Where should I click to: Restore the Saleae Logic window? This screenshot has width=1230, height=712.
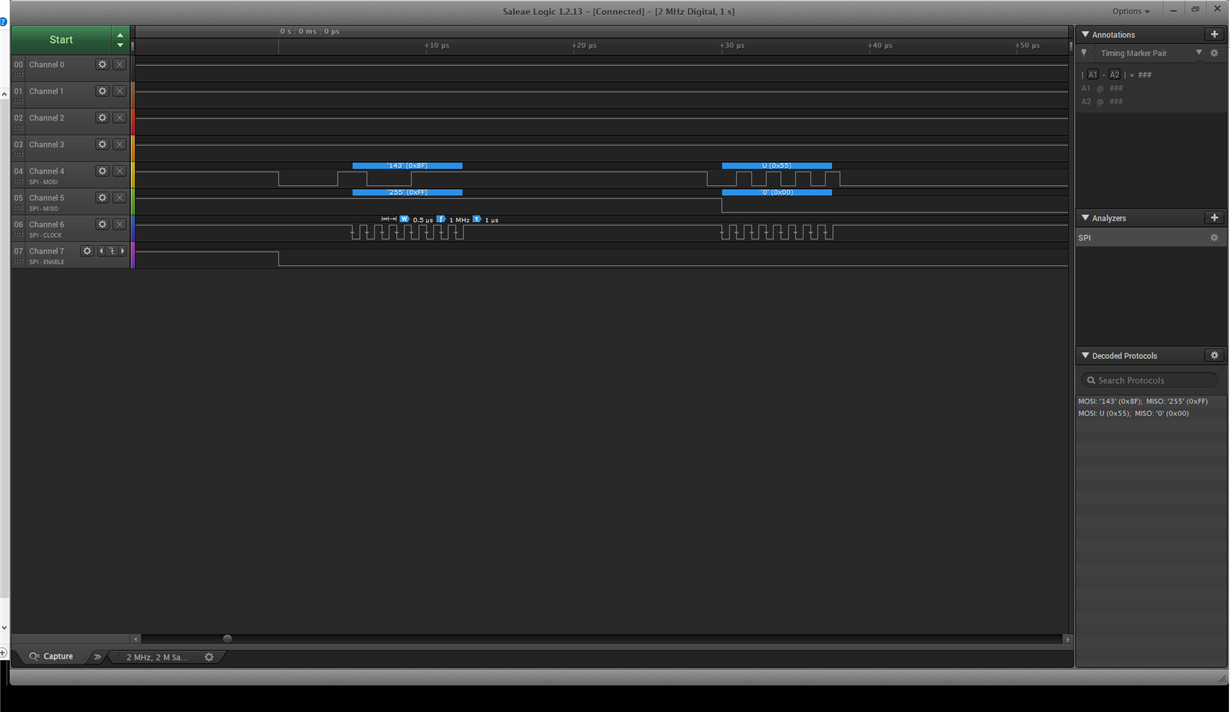tap(1195, 9)
